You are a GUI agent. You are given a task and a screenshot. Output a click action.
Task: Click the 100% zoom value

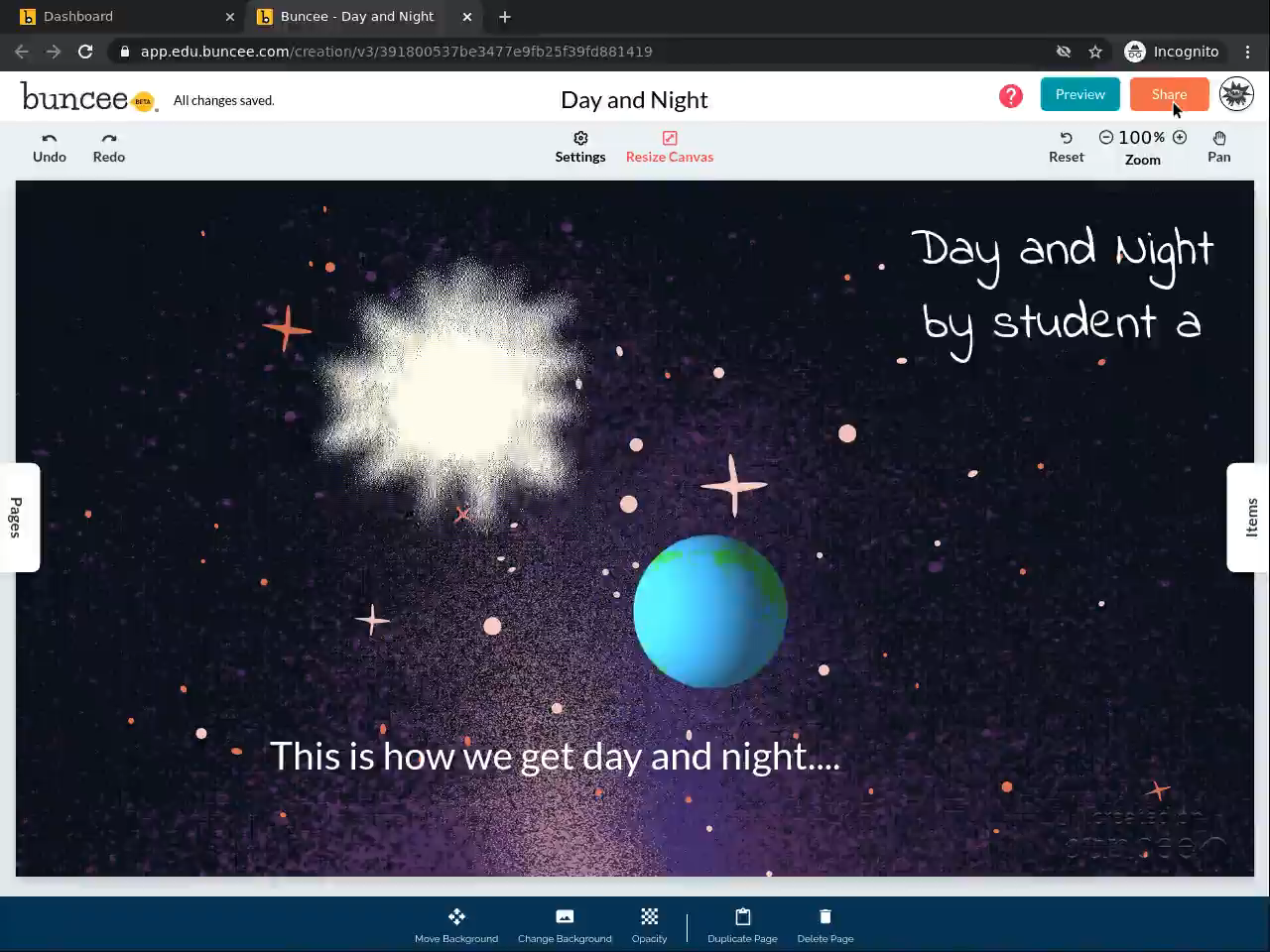click(x=1142, y=138)
